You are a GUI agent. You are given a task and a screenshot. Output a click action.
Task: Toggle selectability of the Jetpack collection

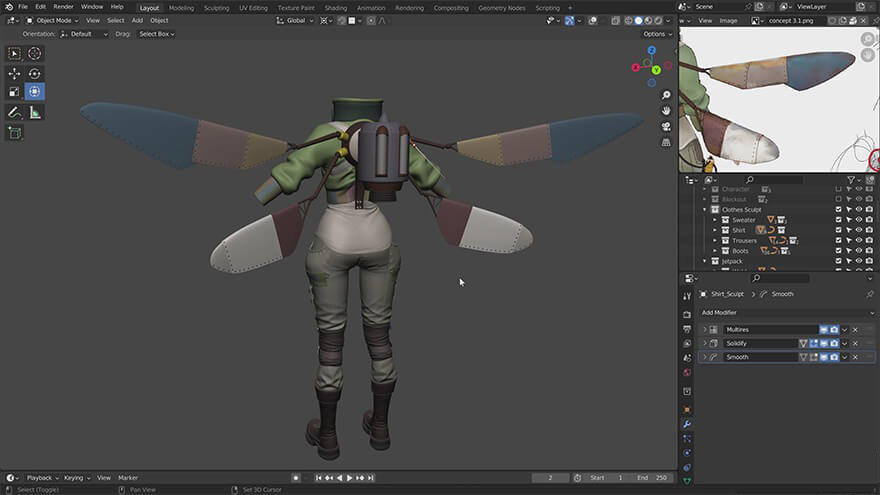[849, 261]
